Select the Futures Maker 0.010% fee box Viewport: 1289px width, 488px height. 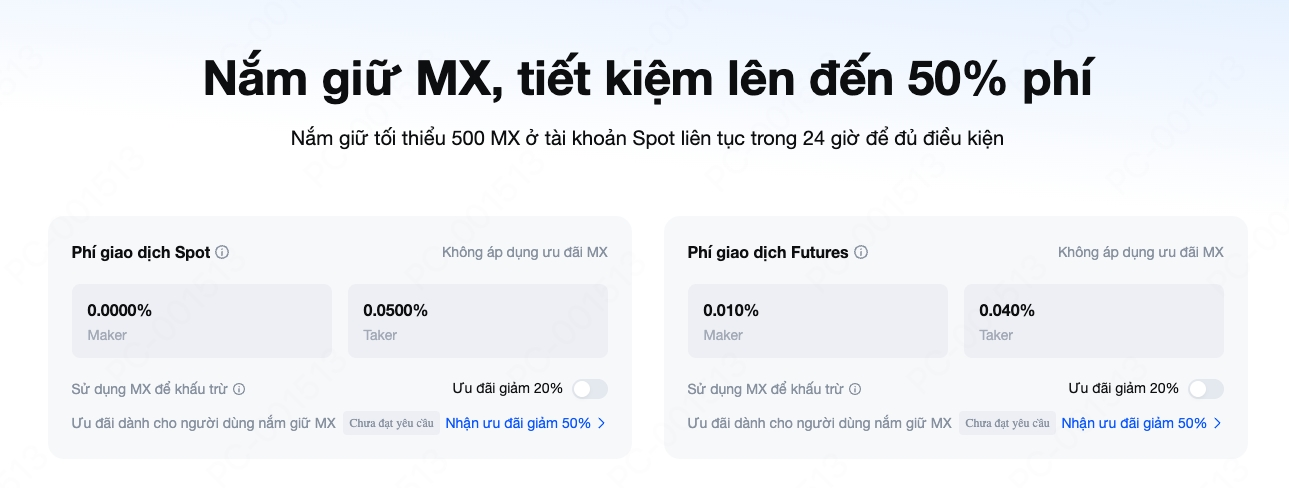click(x=817, y=321)
